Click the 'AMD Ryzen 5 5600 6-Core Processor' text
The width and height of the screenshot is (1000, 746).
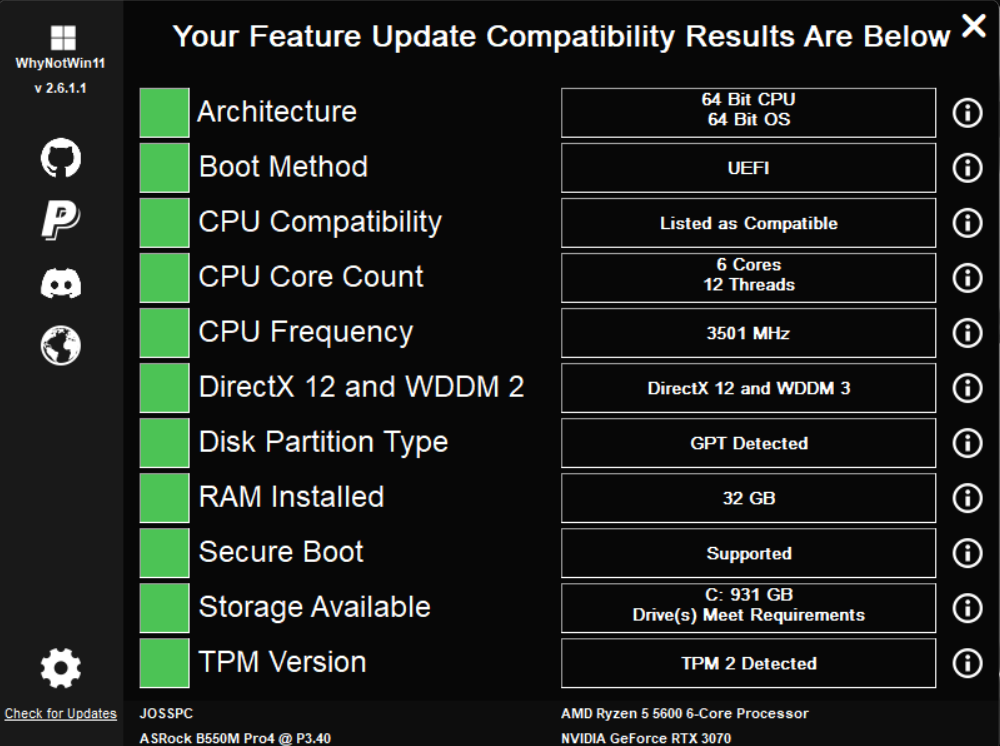point(685,713)
